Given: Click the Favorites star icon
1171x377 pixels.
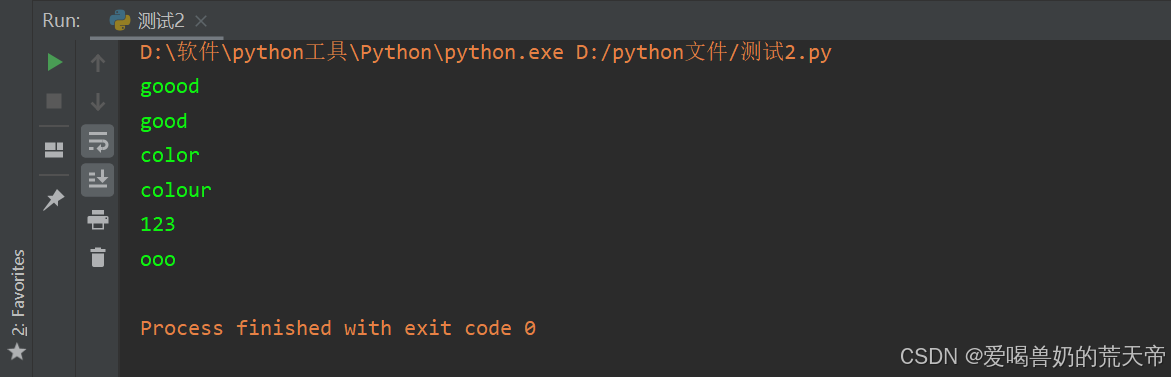Looking at the screenshot, I should coord(16,352).
